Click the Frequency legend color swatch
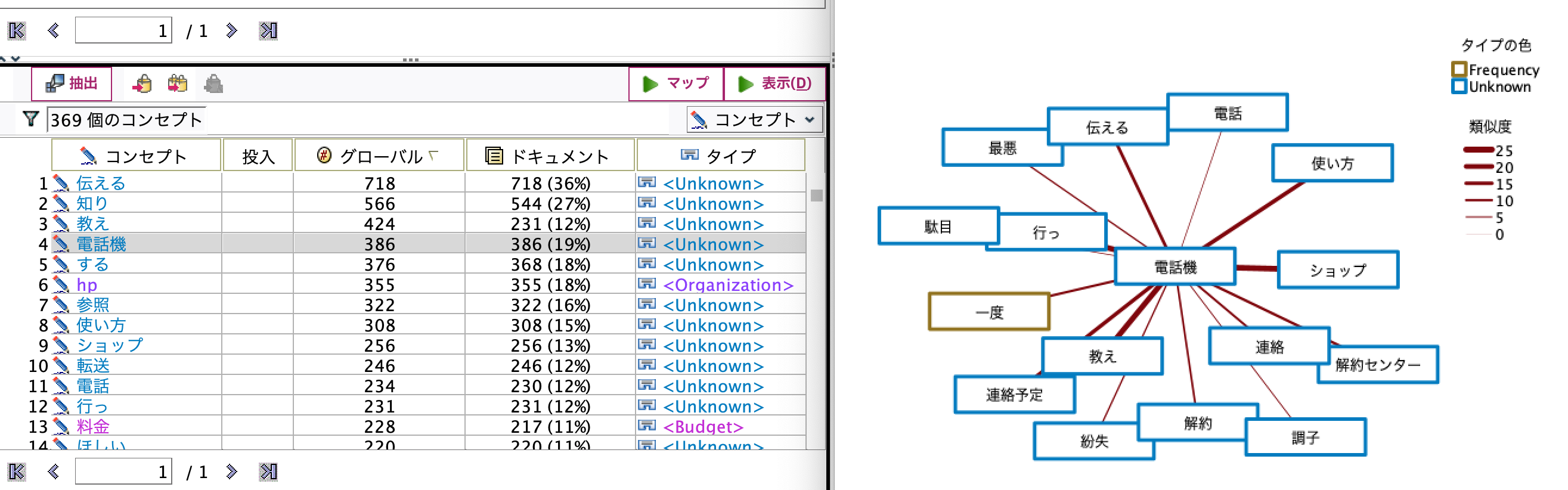This screenshot has width=1568, height=490. [1458, 69]
